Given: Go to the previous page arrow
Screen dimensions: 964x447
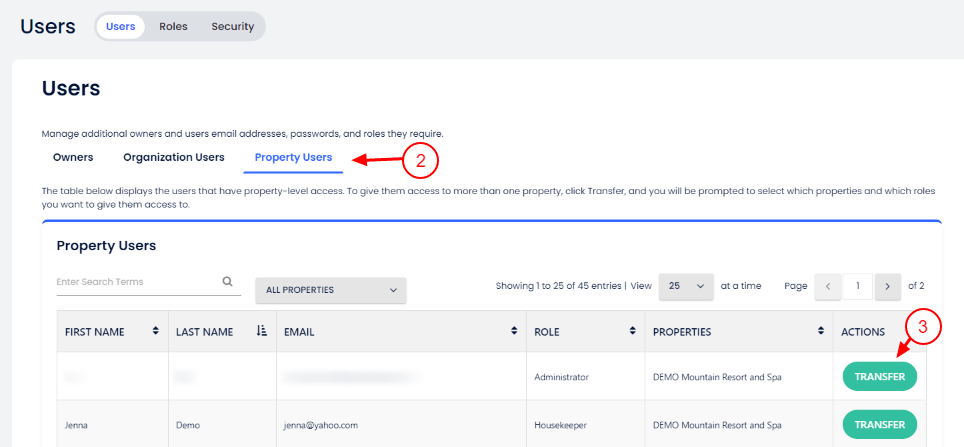Looking at the screenshot, I should point(828,286).
